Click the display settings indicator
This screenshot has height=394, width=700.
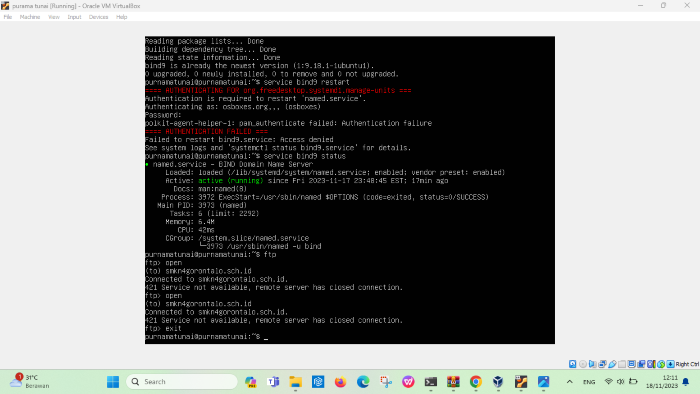pyautogui.click(x=631, y=364)
